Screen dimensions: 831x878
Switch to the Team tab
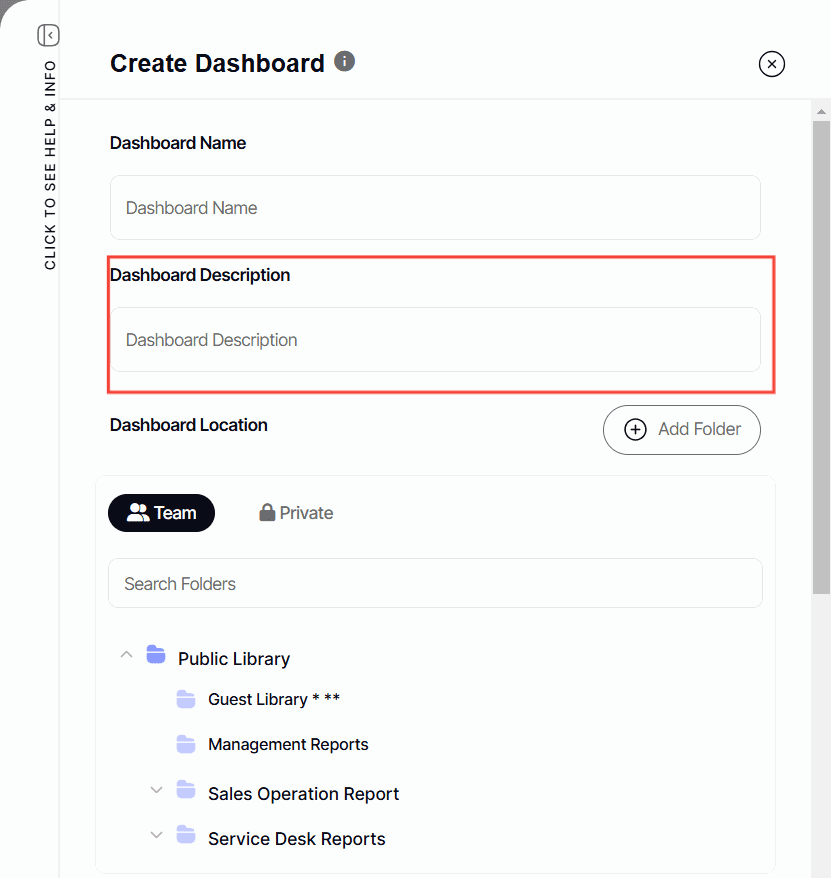coord(161,513)
